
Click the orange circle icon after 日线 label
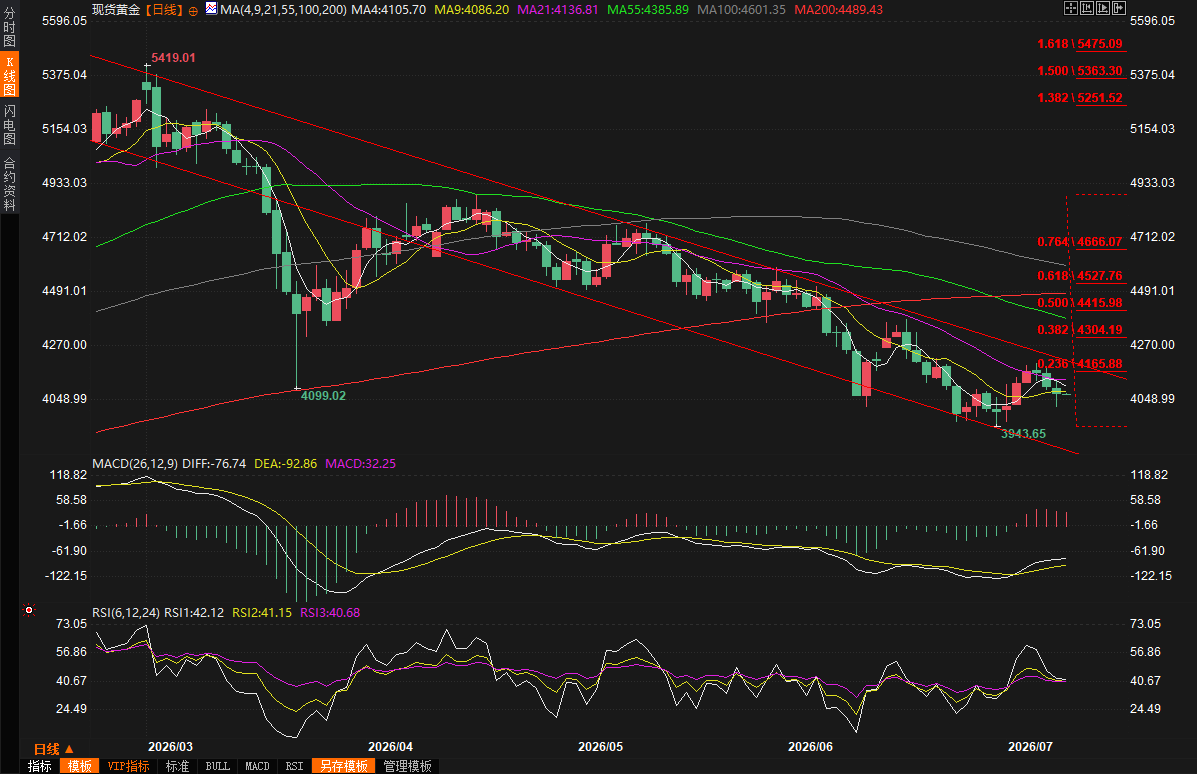(x=193, y=11)
